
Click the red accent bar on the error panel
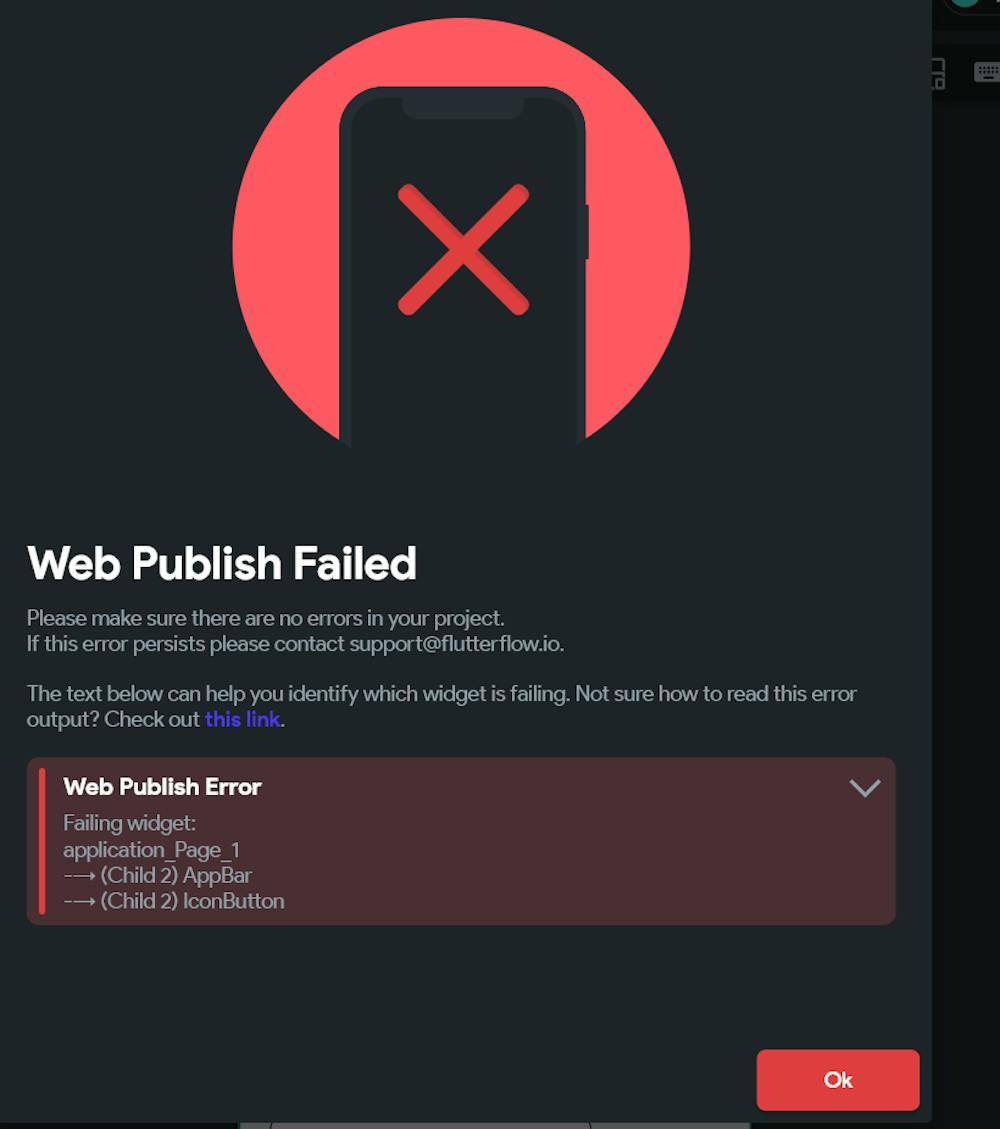(42, 841)
